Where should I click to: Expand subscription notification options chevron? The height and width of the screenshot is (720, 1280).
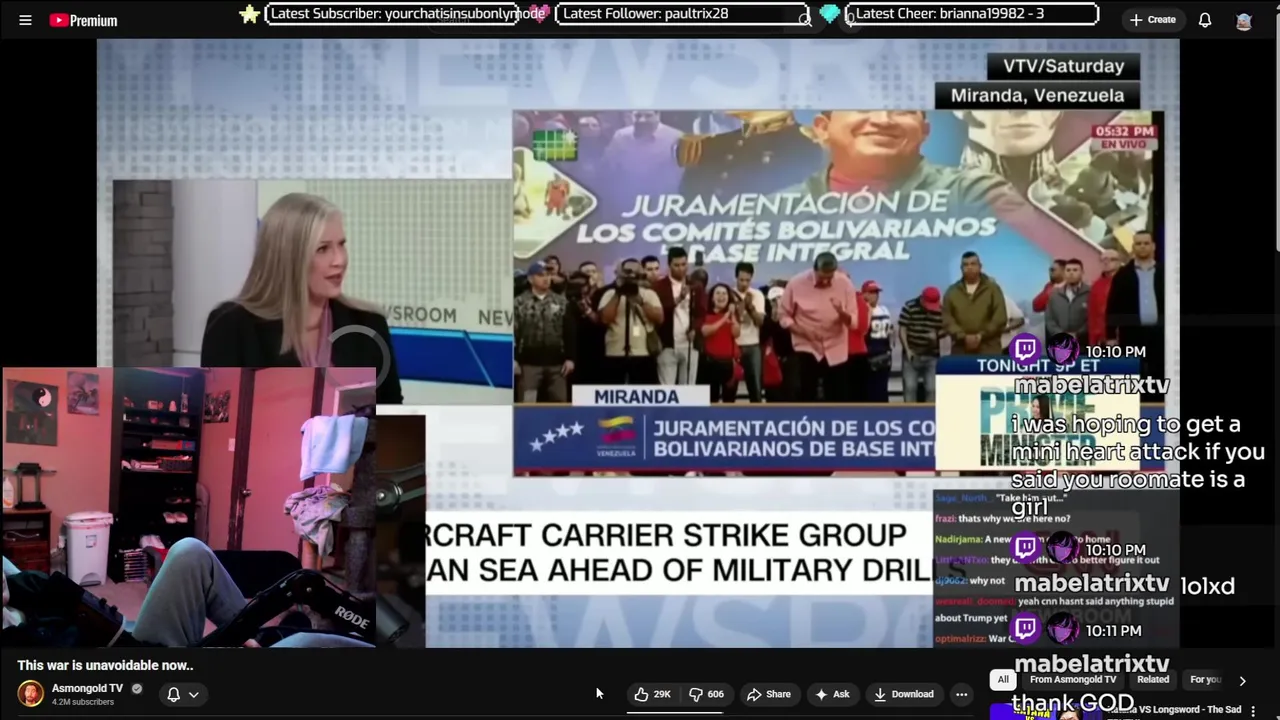(x=194, y=694)
